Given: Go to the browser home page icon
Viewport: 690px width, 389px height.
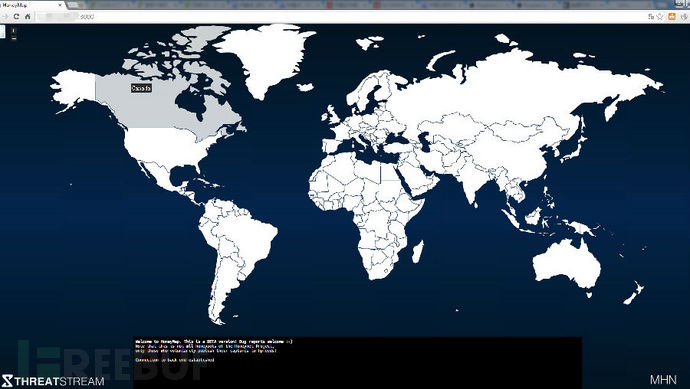Looking at the screenshot, I should (x=27, y=16).
